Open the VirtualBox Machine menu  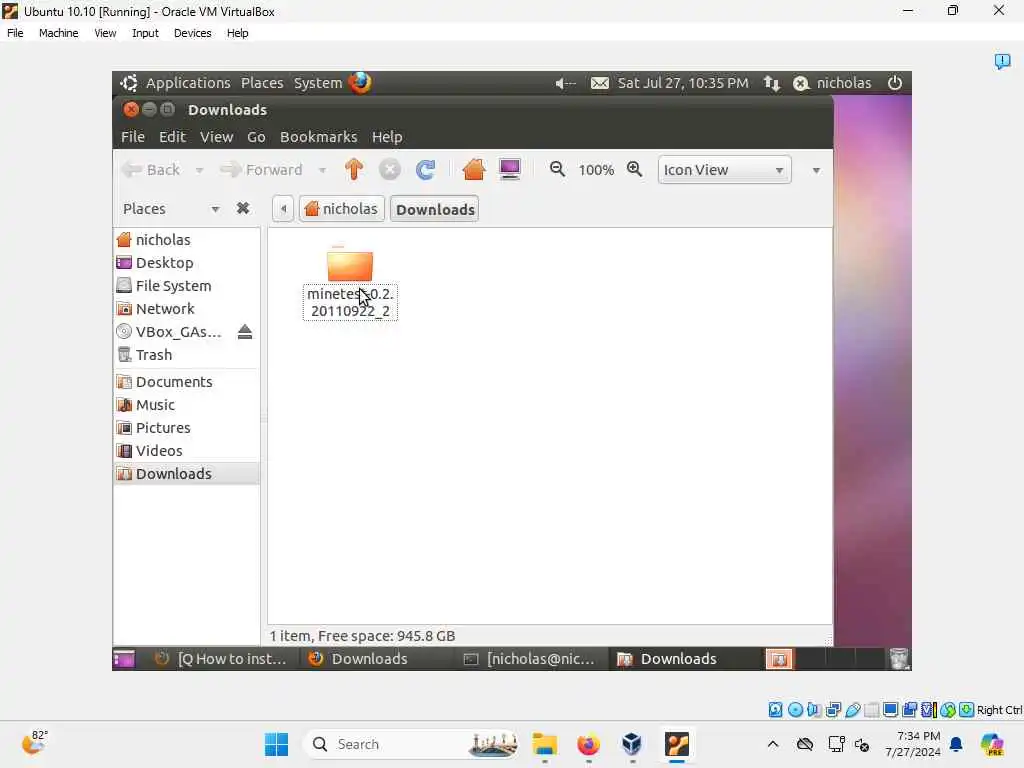click(x=58, y=33)
